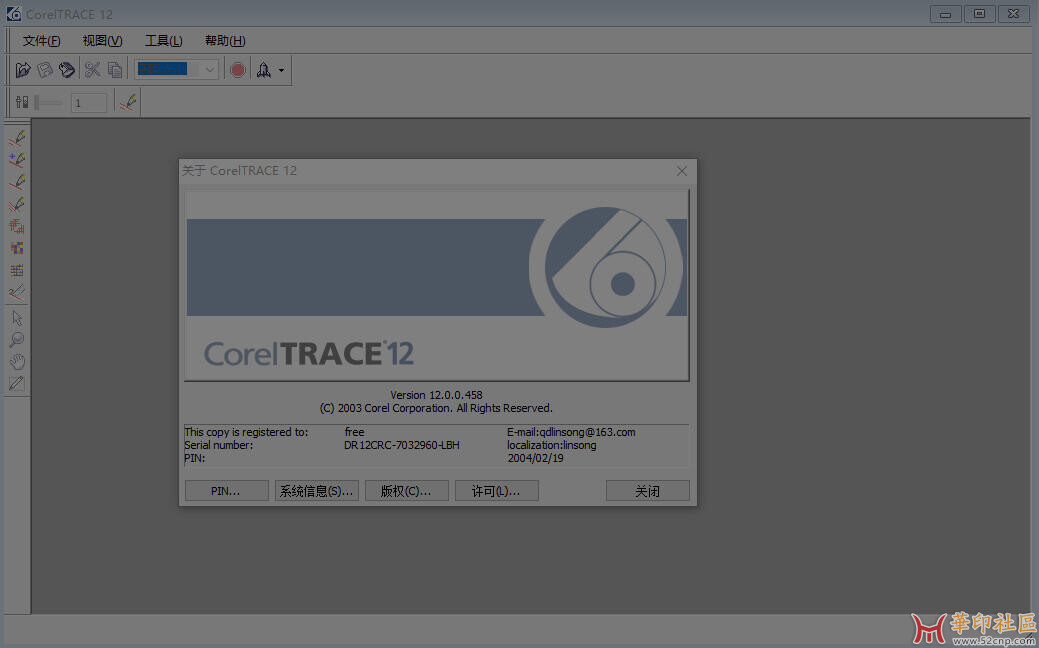Click the Copy icon in the toolbar

(x=115, y=70)
